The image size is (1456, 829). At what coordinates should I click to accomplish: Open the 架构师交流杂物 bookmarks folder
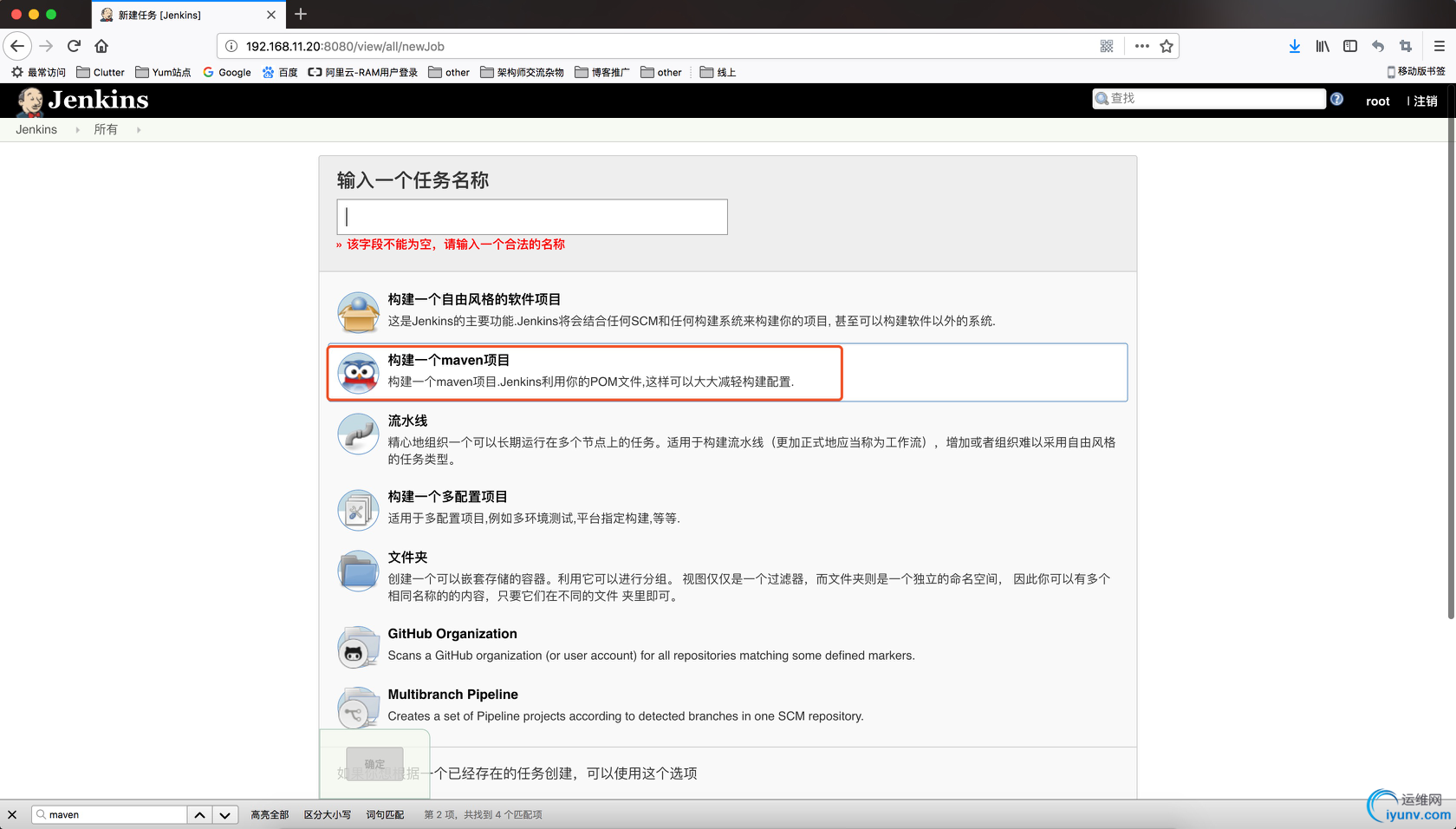tap(522, 72)
